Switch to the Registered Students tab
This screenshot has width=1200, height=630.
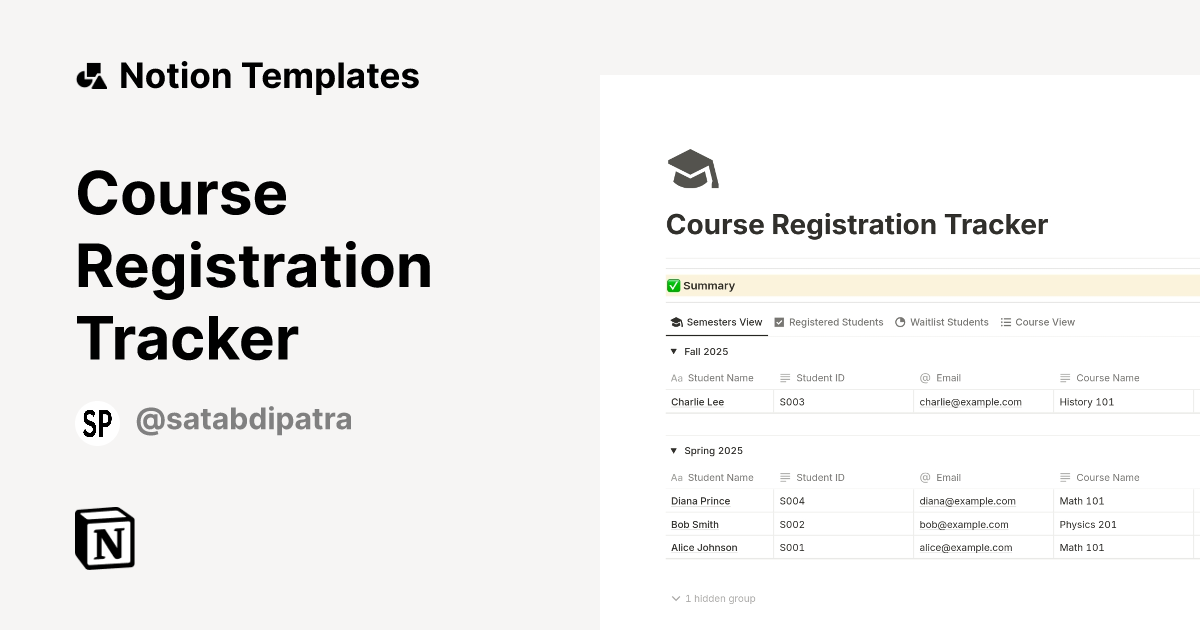835,322
